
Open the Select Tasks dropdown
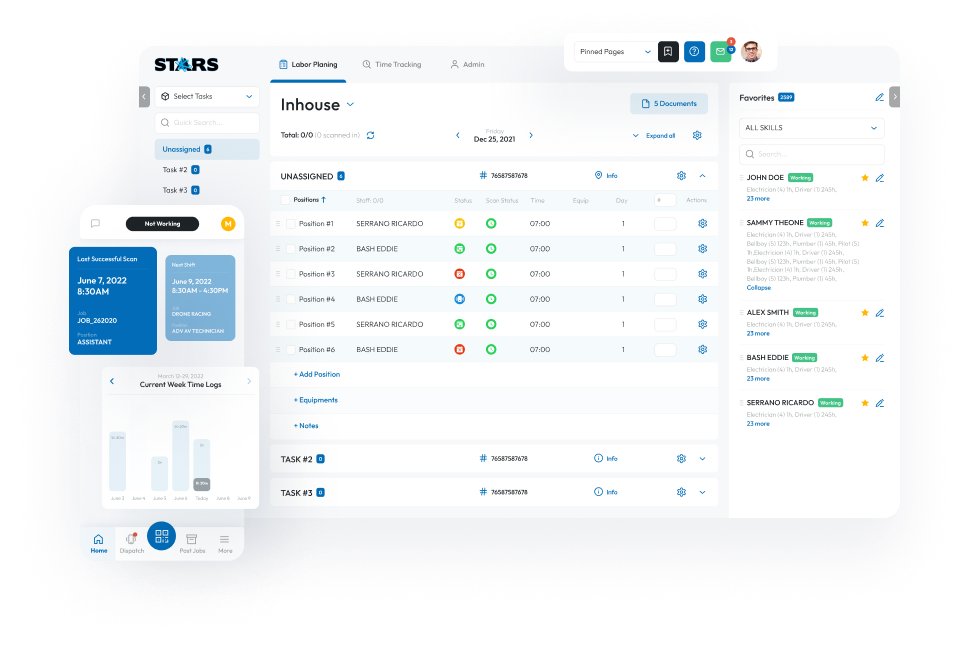207,97
